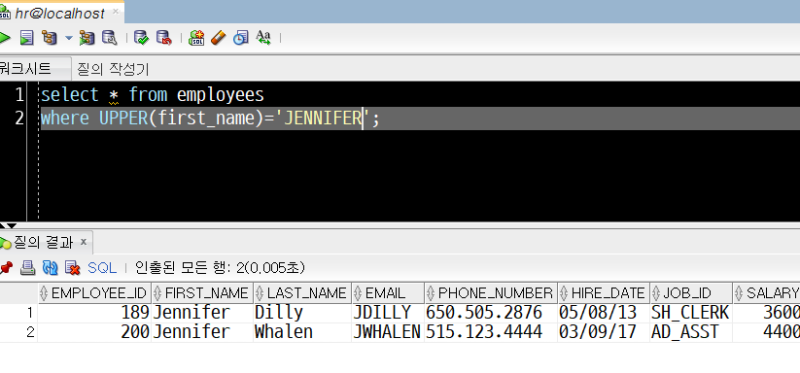
Task: Click line number 1 in the editor gutter
Action: pyautogui.click(x=19, y=95)
